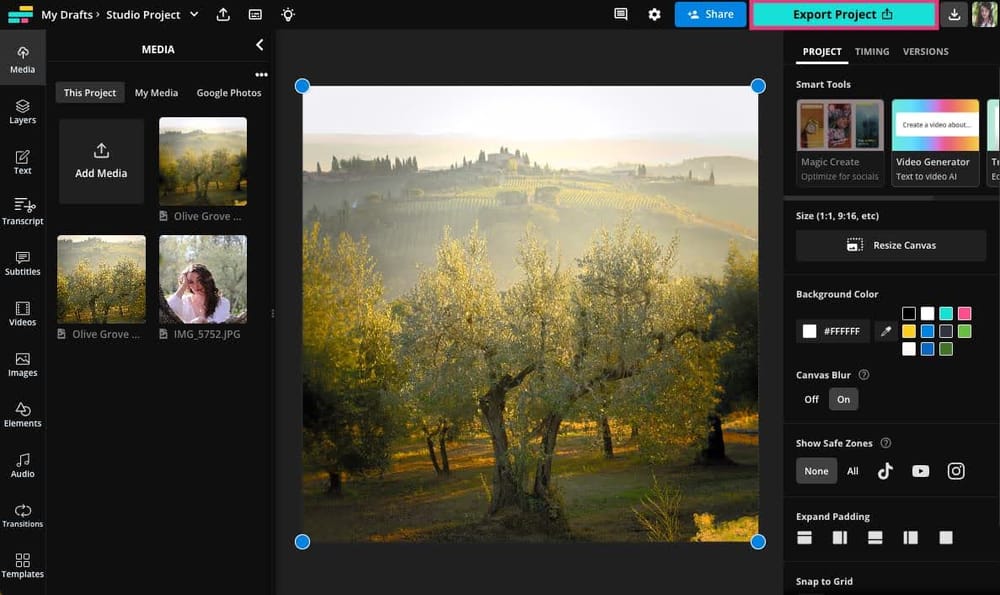Collapse the Media panel

[x=259, y=45]
